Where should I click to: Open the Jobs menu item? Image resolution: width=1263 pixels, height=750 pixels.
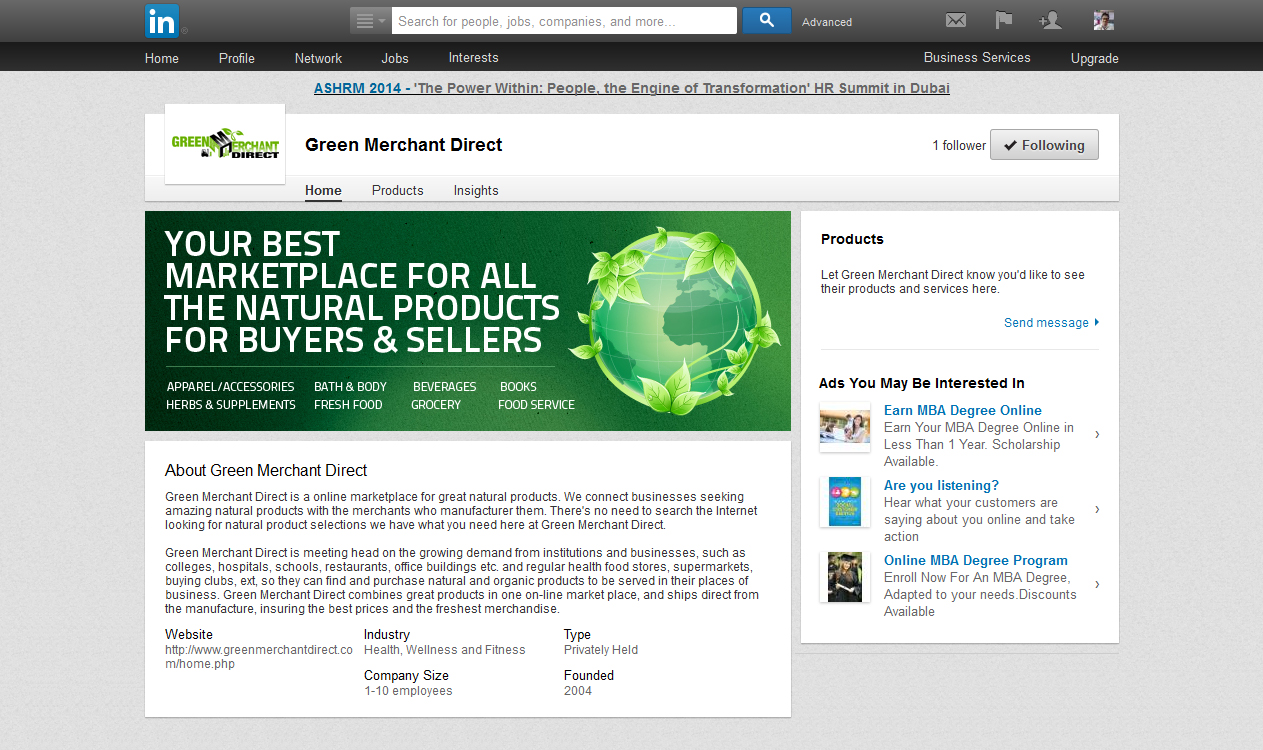point(395,58)
